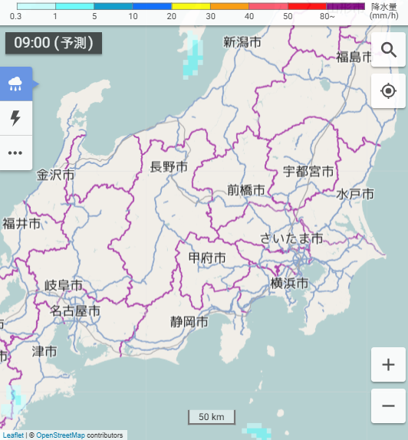The width and height of the screenshot is (408, 440).
Task: Center map on current location
Action: click(x=388, y=91)
